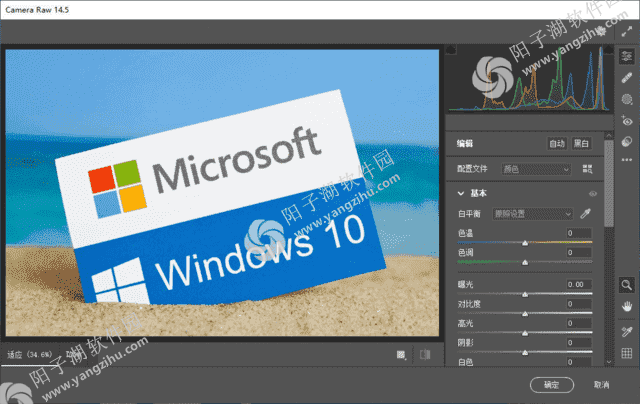Browse profiles grid icon beside 配置文件

(x=587, y=169)
